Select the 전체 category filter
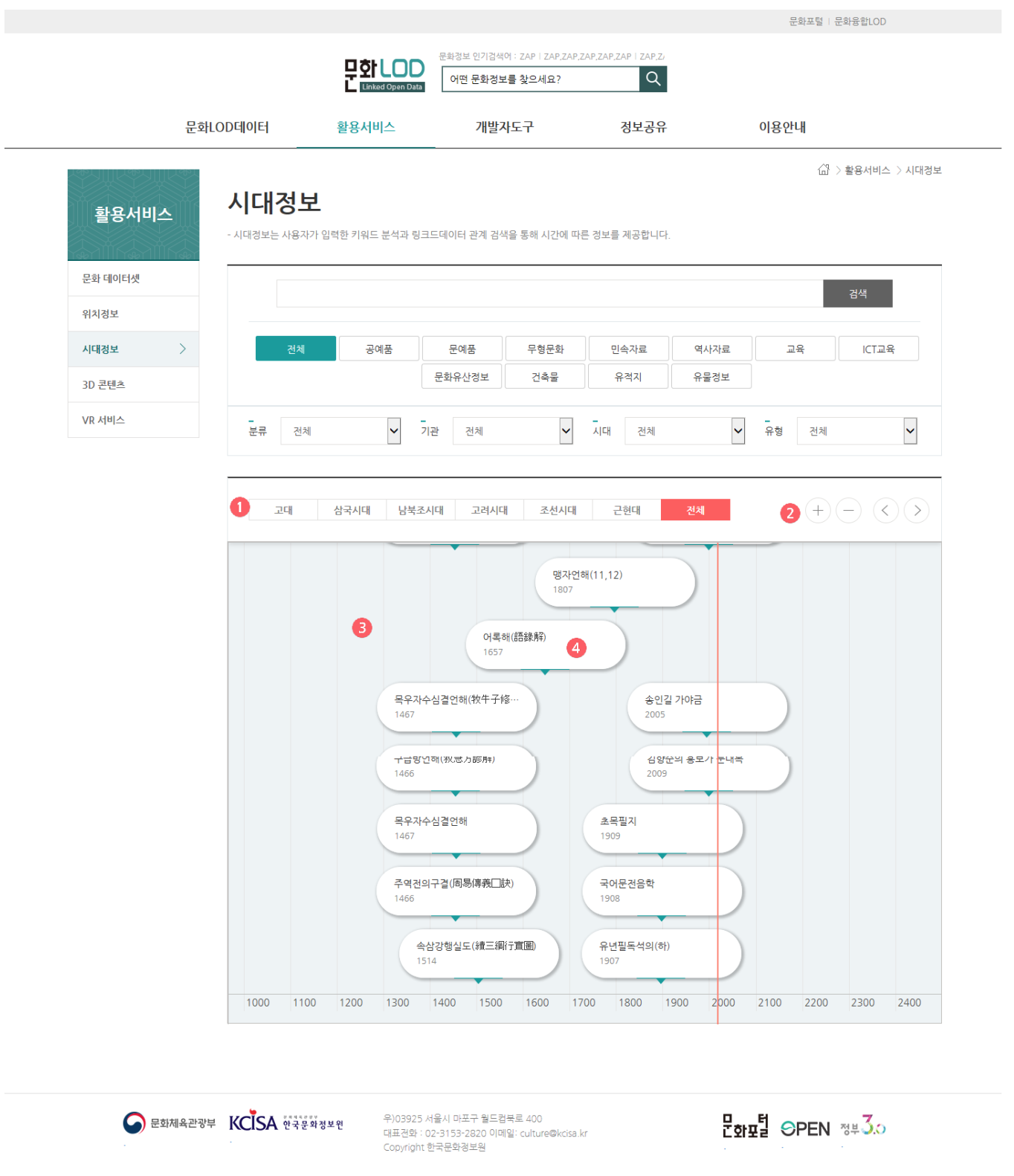The image size is (1014, 1176). 296,349
